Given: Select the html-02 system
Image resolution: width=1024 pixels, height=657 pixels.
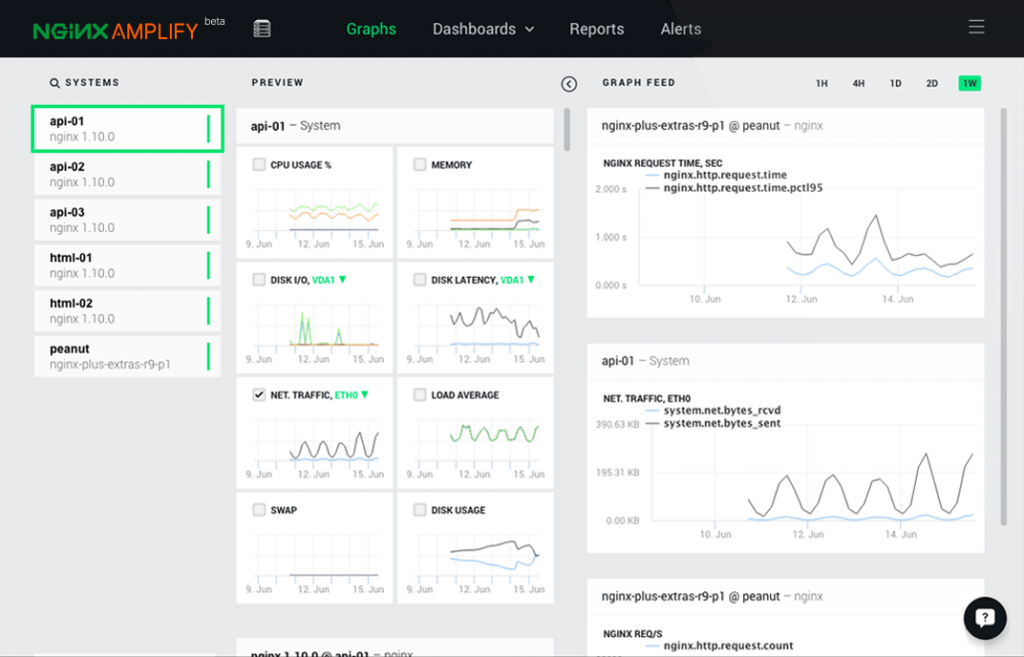Looking at the screenshot, I should click(127, 311).
